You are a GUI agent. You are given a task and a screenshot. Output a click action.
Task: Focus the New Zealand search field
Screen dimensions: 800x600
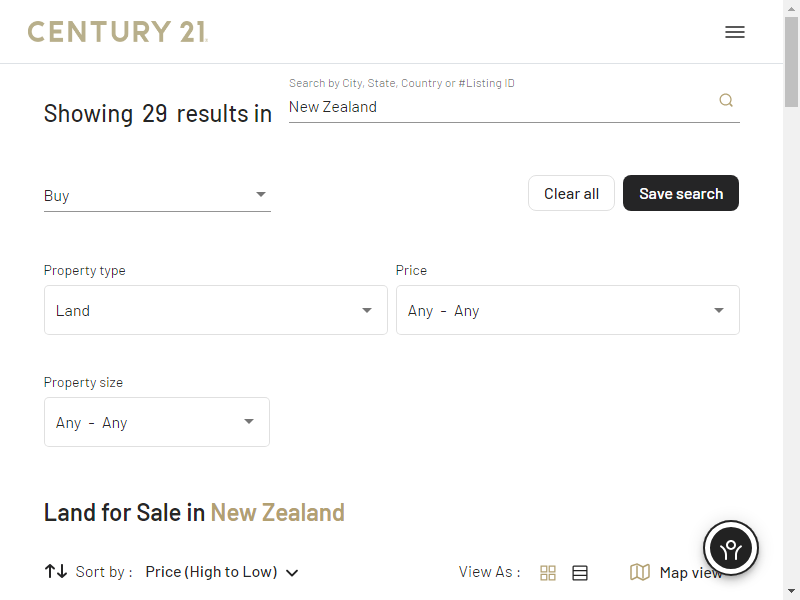pos(500,107)
